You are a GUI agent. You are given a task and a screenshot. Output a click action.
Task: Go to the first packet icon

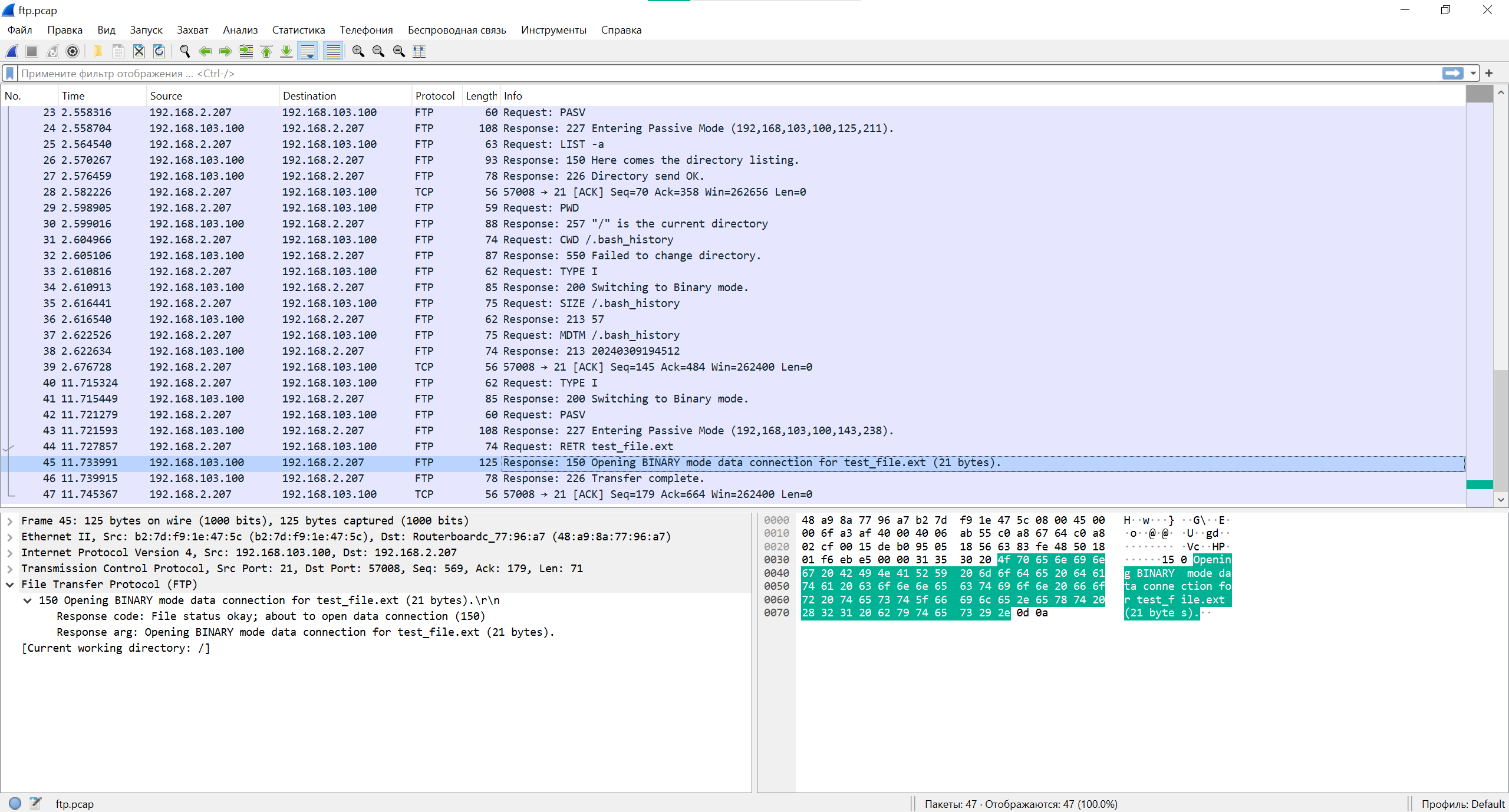pyautogui.click(x=266, y=51)
